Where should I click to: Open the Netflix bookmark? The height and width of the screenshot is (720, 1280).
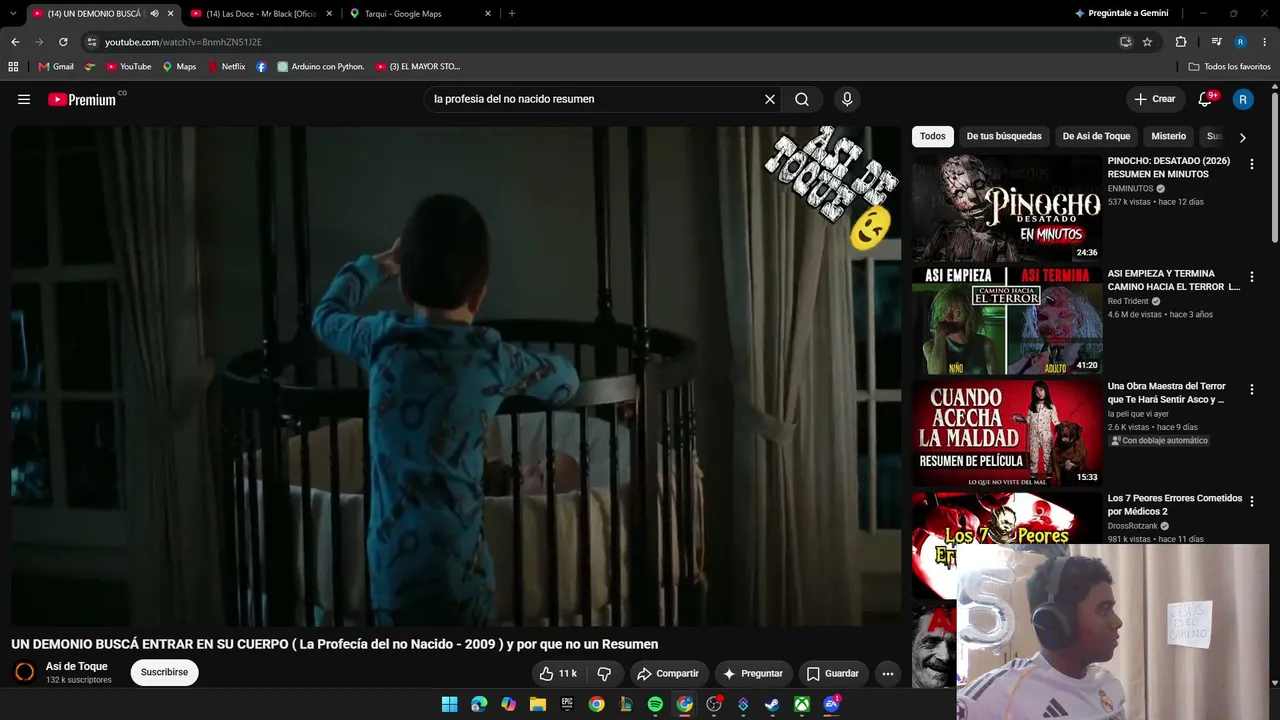click(x=226, y=67)
